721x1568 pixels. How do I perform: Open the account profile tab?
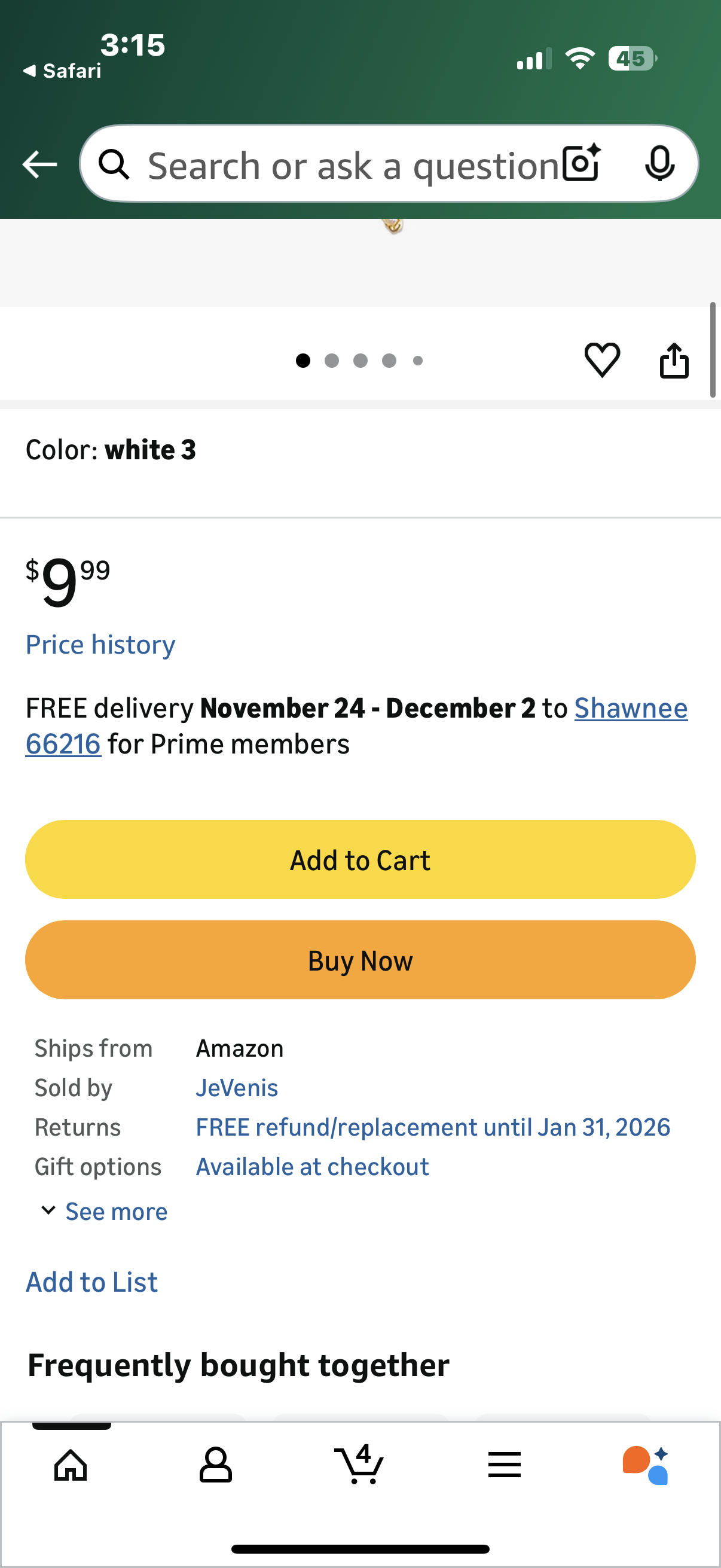[215, 1465]
